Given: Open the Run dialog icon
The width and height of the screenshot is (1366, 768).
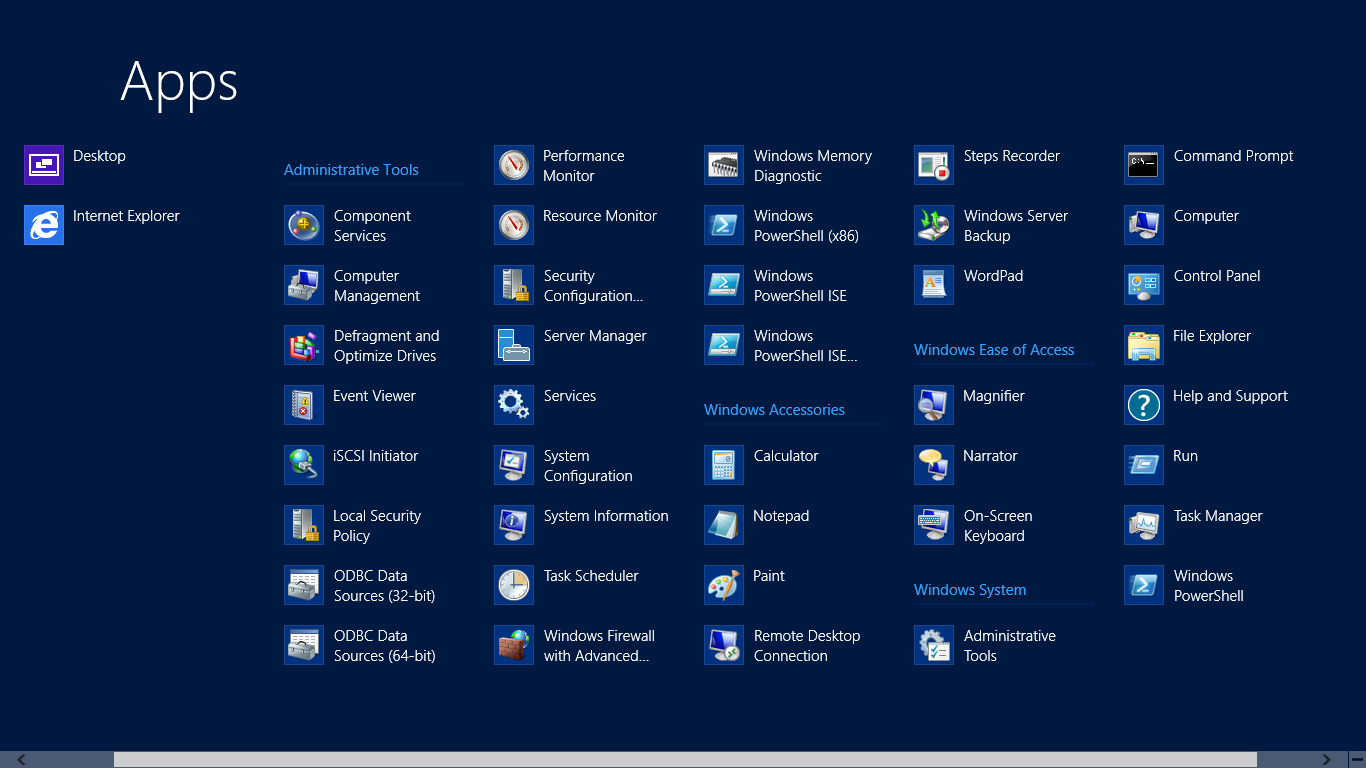Looking at the screenshot, I should coord(1144,465).
